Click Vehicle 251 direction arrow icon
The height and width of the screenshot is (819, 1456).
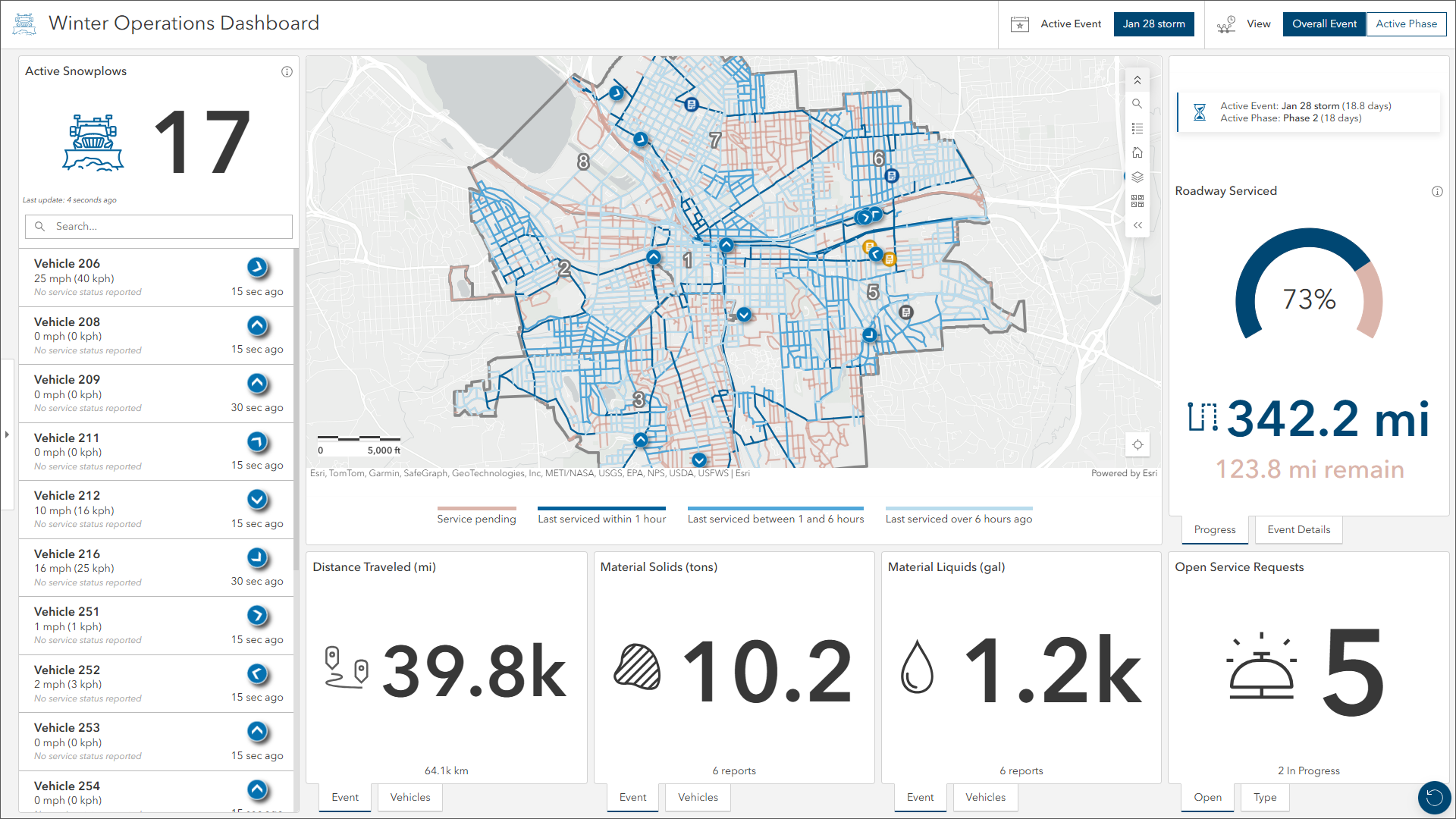pyautogui.click(x=257, y=615)
